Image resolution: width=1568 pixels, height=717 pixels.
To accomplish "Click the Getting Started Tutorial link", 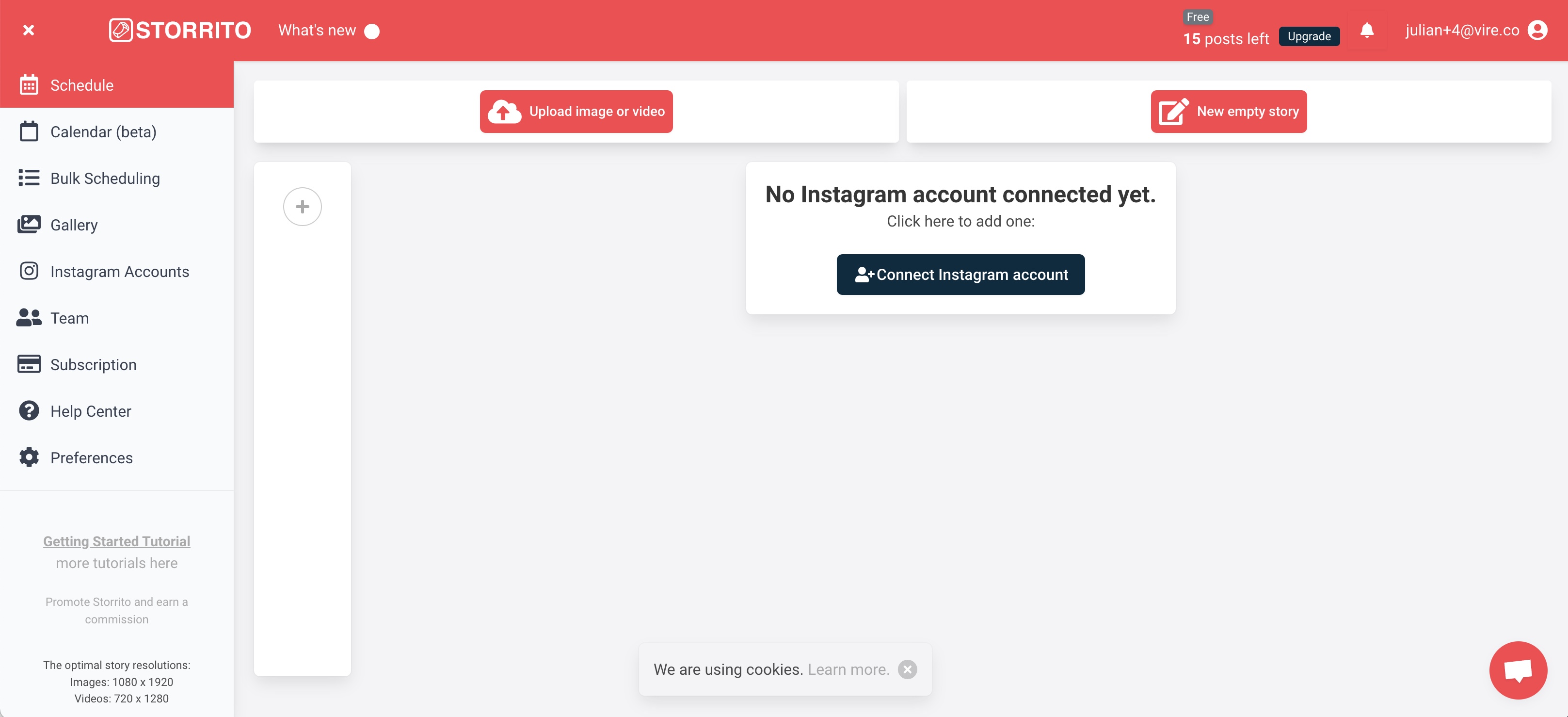I will click(x=116, y=541).
